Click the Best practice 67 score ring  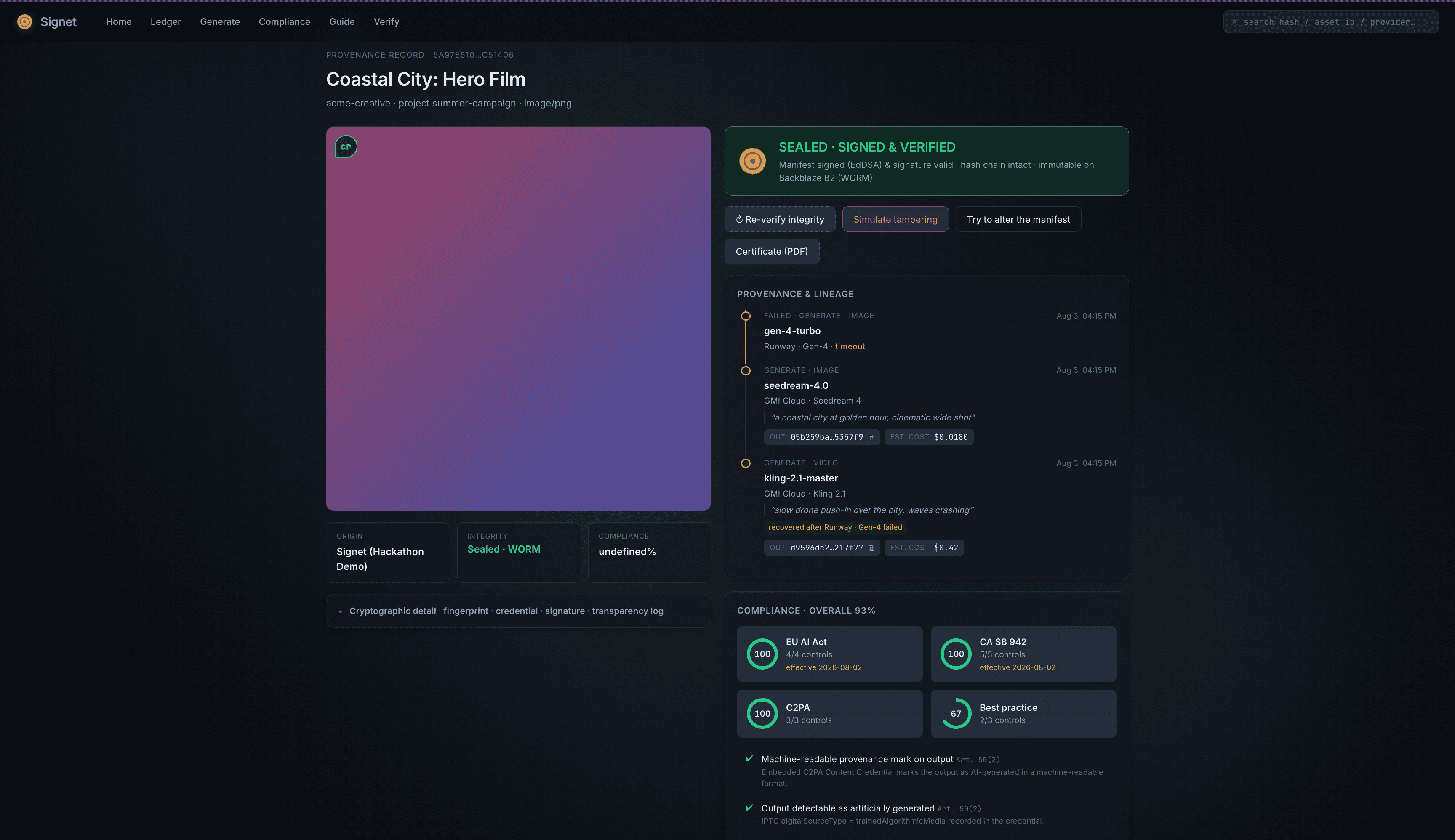tap(956, 714)
